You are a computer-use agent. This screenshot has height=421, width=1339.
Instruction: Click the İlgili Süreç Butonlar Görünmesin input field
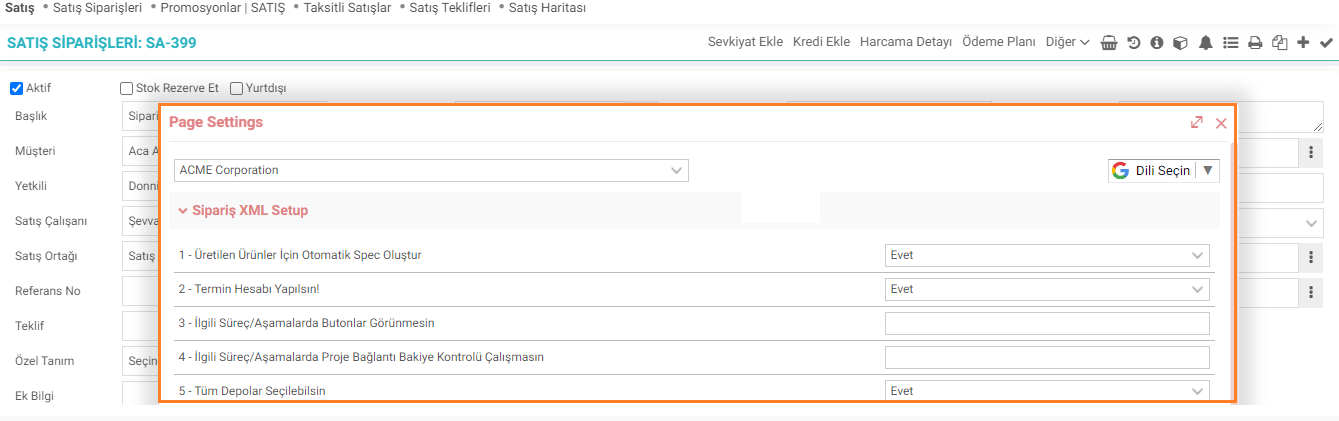coord(1047,323)
